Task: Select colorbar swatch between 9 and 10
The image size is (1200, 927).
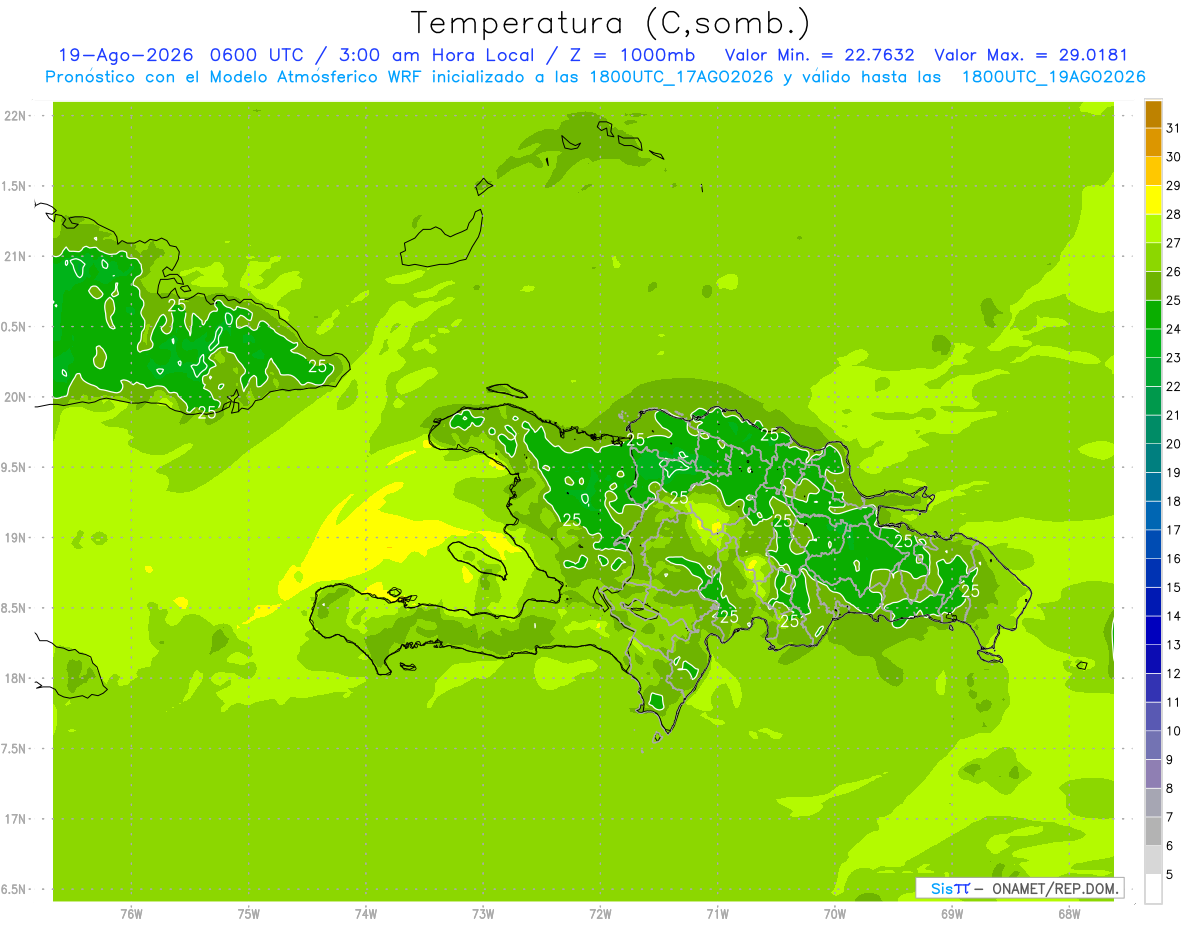Action: (1153, 745)
